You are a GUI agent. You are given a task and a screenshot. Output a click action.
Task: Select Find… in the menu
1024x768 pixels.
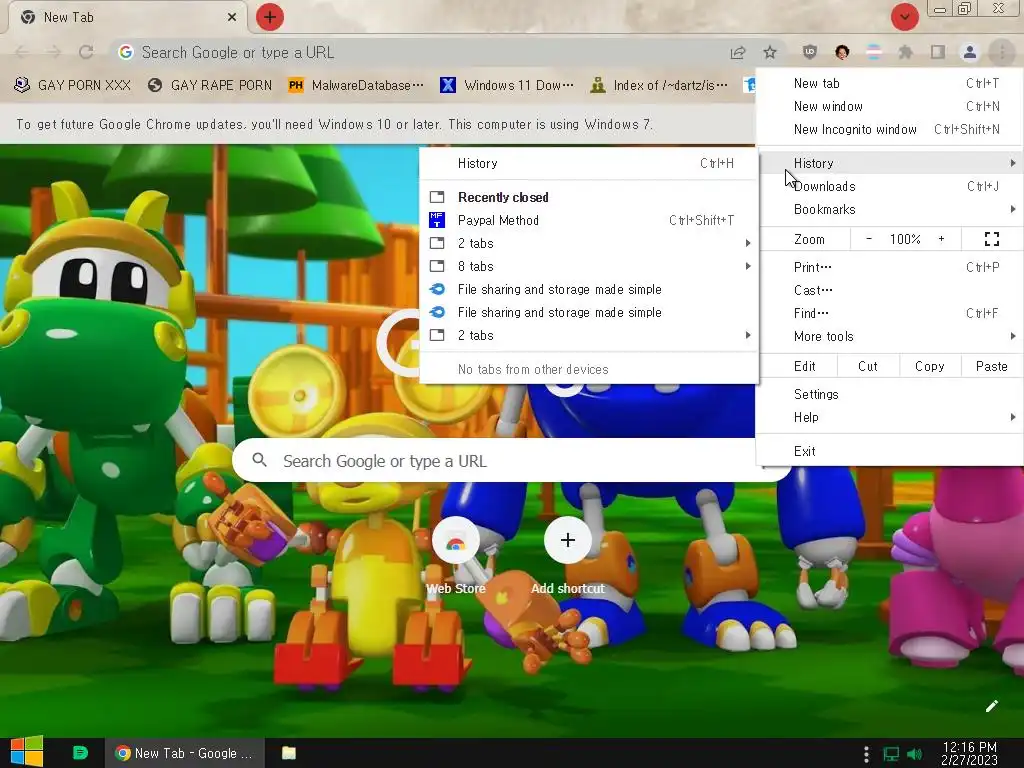(x=890, y=313)
